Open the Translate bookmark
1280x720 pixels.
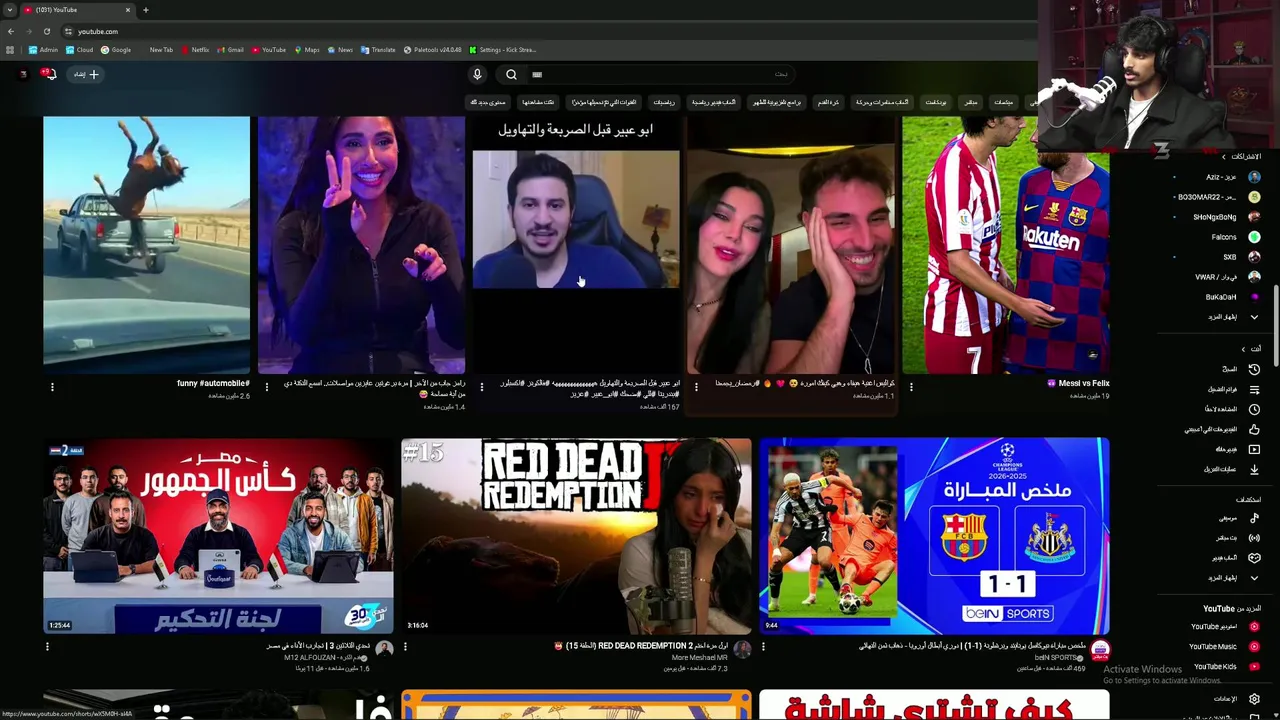pos(378,50)
